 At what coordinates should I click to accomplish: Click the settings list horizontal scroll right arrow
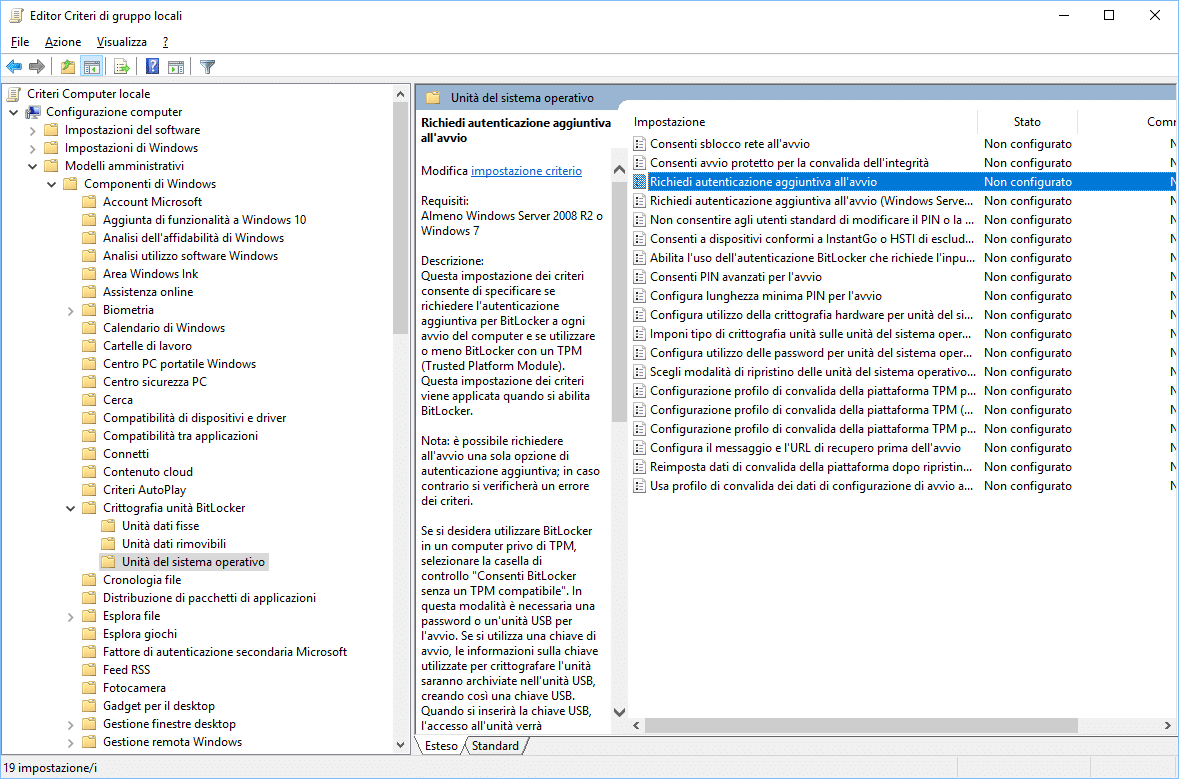pos(1167,726)
